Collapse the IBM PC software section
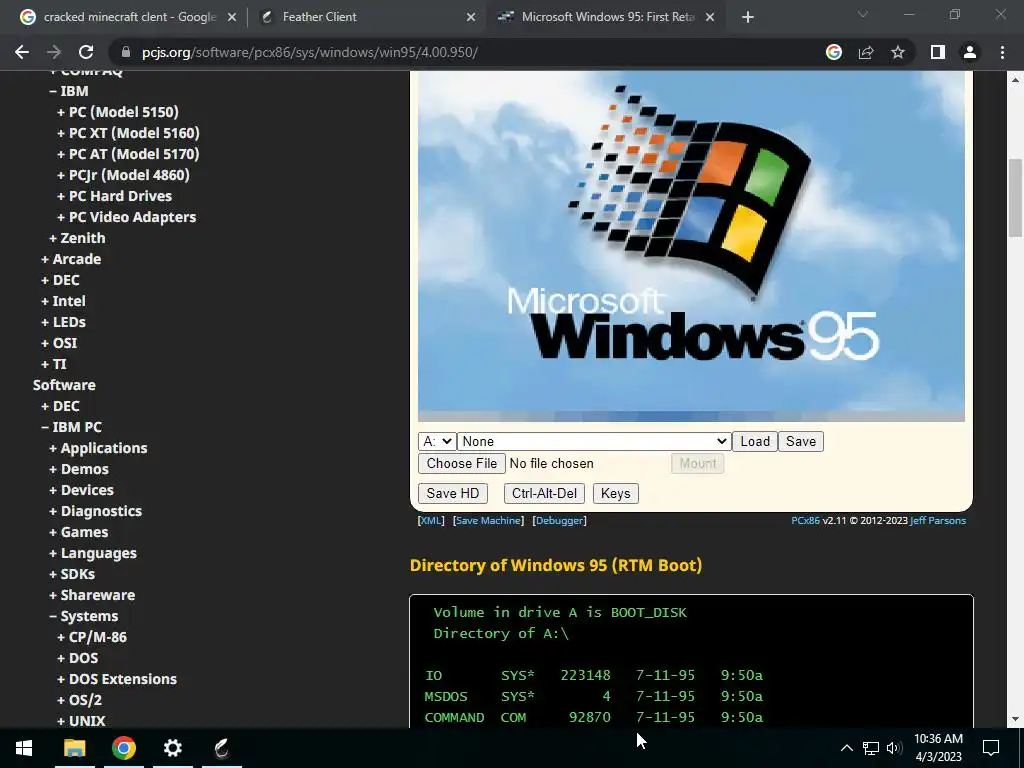 (x=72, y=427)
